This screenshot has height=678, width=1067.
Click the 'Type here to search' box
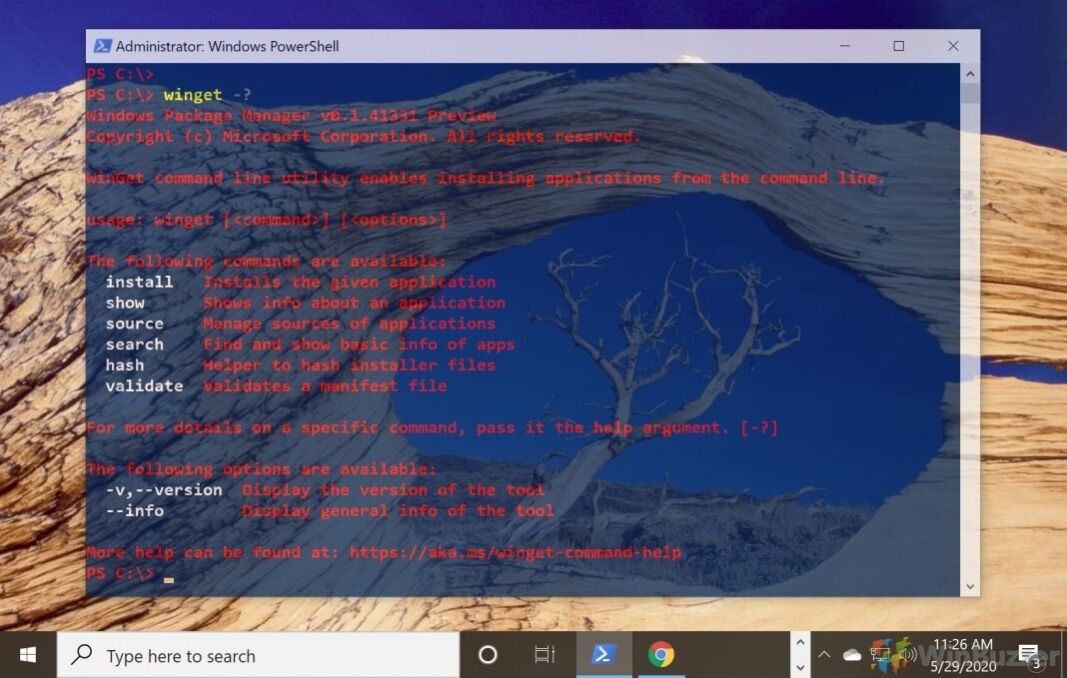tap(259, 655)
